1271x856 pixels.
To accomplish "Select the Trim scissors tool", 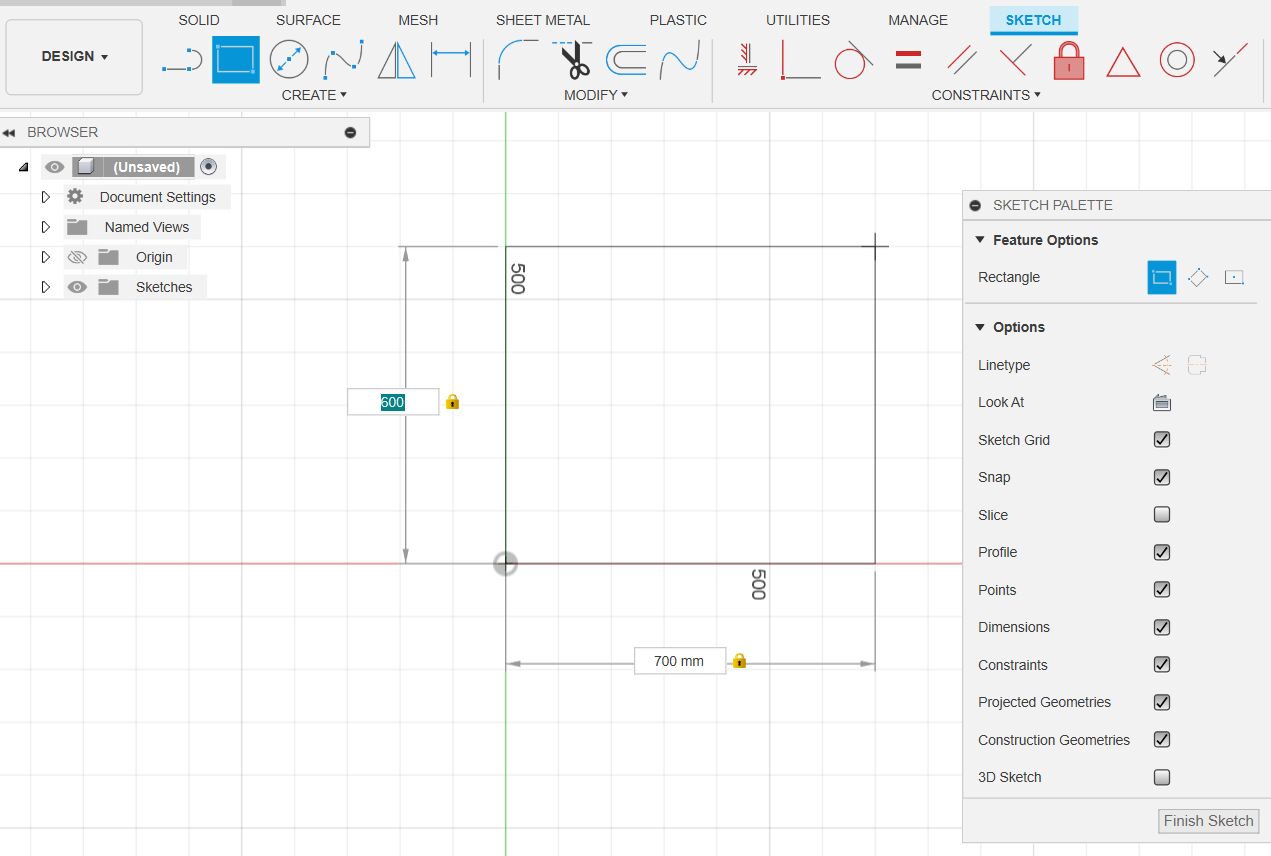I will pos(574,60).
